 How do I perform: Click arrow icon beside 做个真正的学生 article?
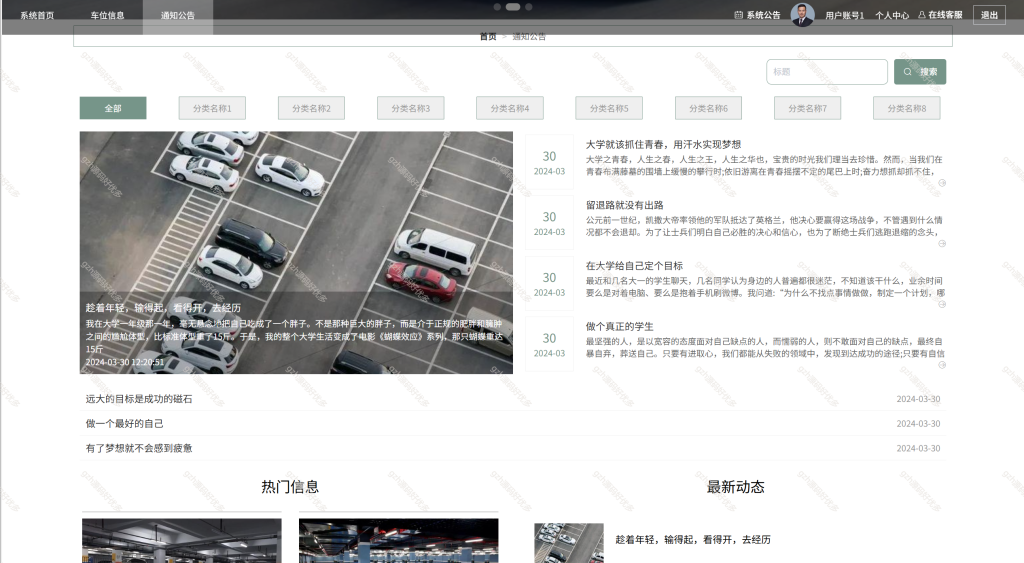[942, 365]
